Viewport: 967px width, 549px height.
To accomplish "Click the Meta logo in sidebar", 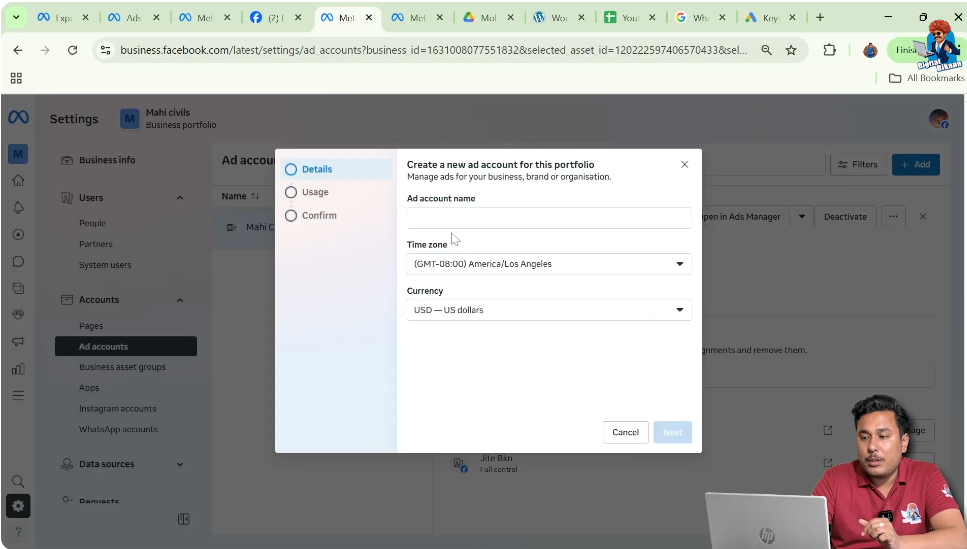I will 19,117.
